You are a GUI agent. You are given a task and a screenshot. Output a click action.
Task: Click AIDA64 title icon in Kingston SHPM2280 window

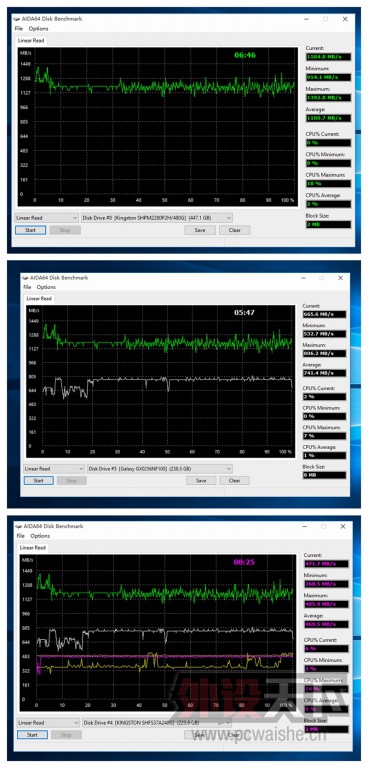(x=17, y=19)
